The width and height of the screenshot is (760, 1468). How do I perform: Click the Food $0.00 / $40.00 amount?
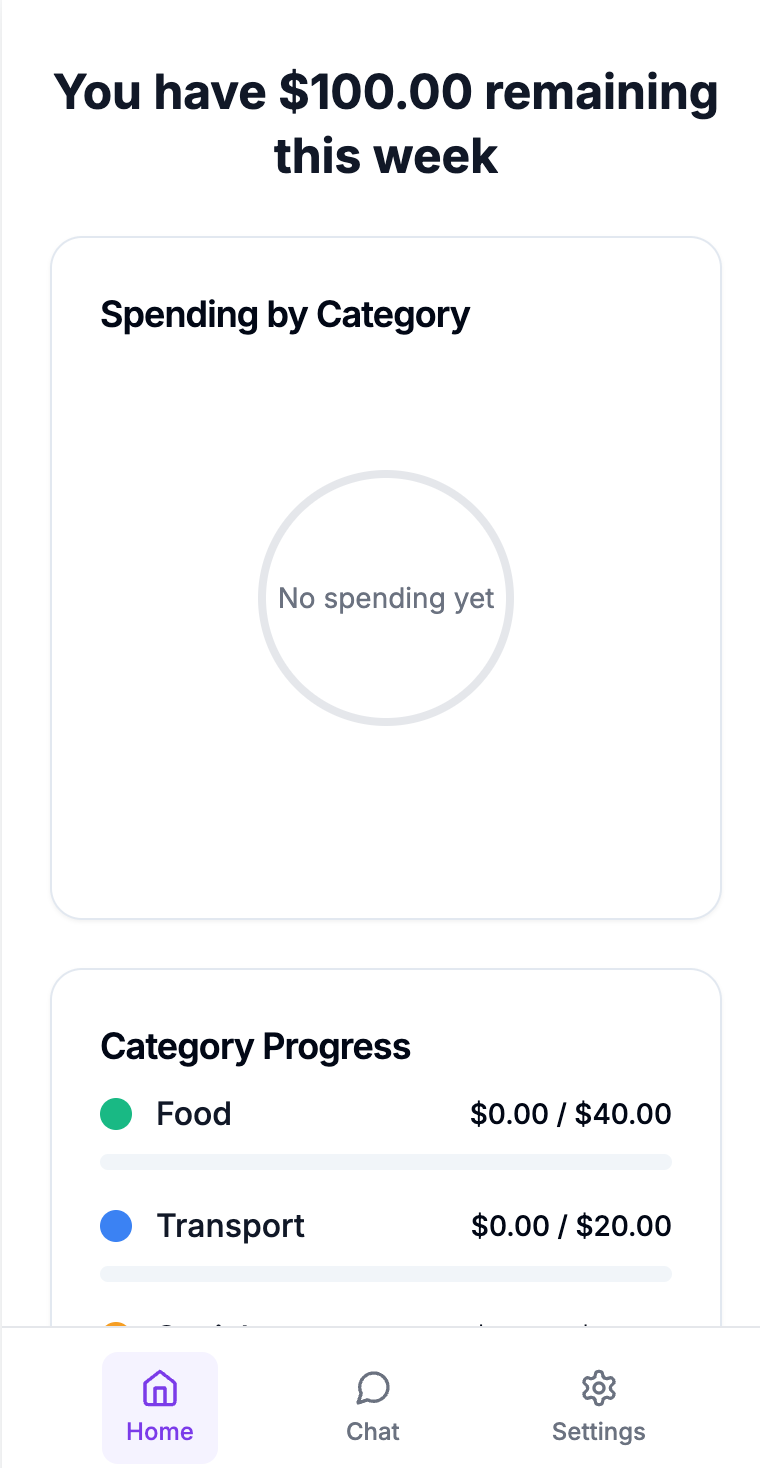571,1114
